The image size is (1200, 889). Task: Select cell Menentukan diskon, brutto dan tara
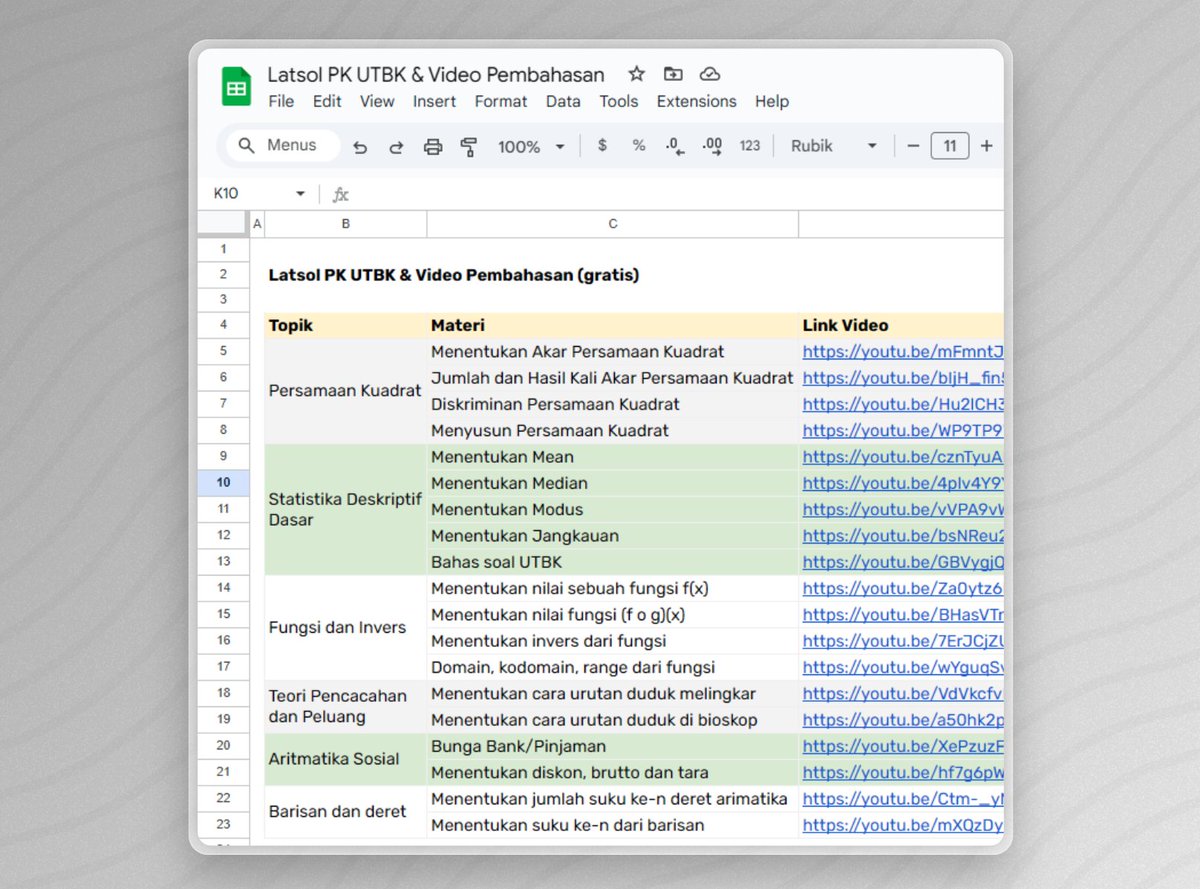613,772
